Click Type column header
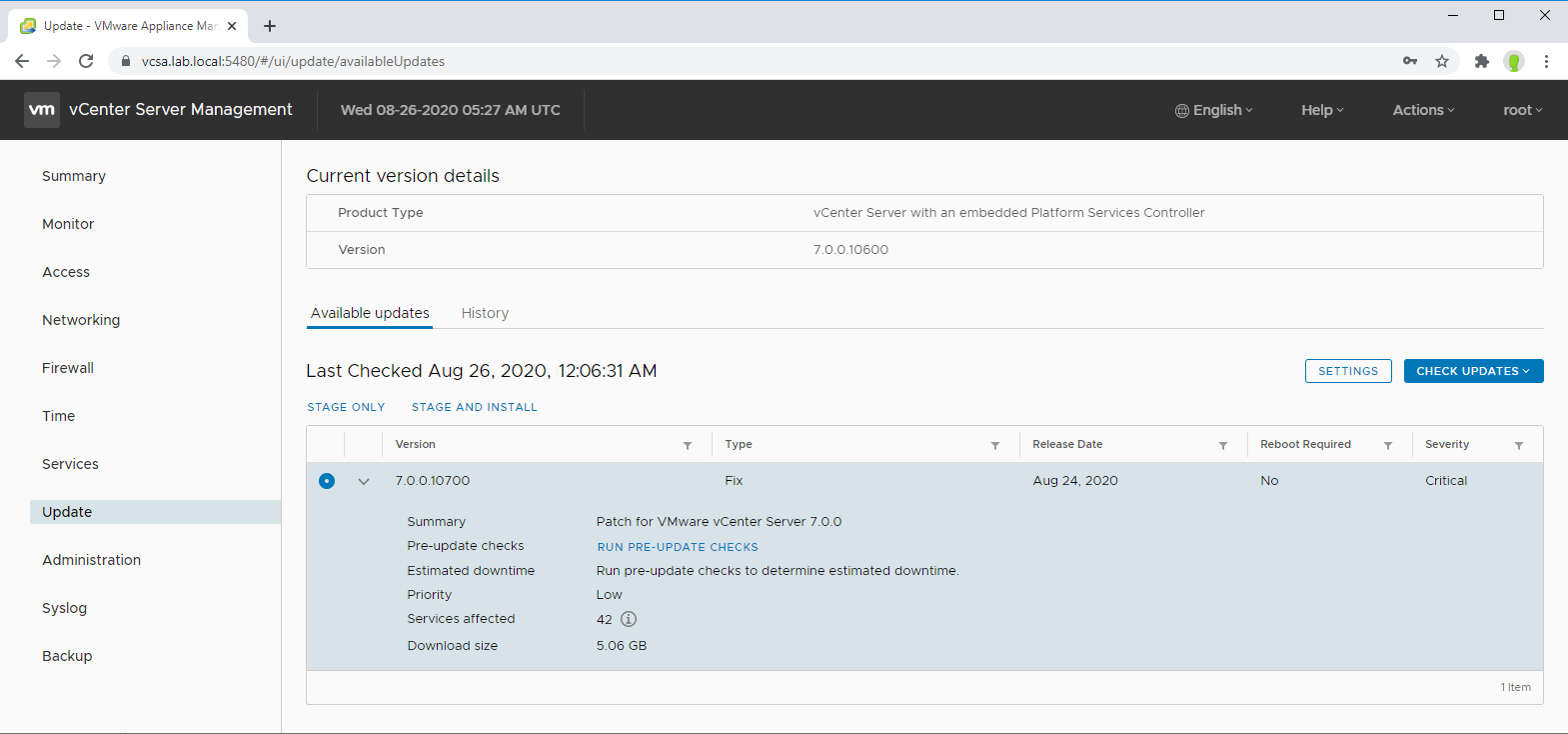The height and width of the screenshot is (734, 1568). point(739,444)
